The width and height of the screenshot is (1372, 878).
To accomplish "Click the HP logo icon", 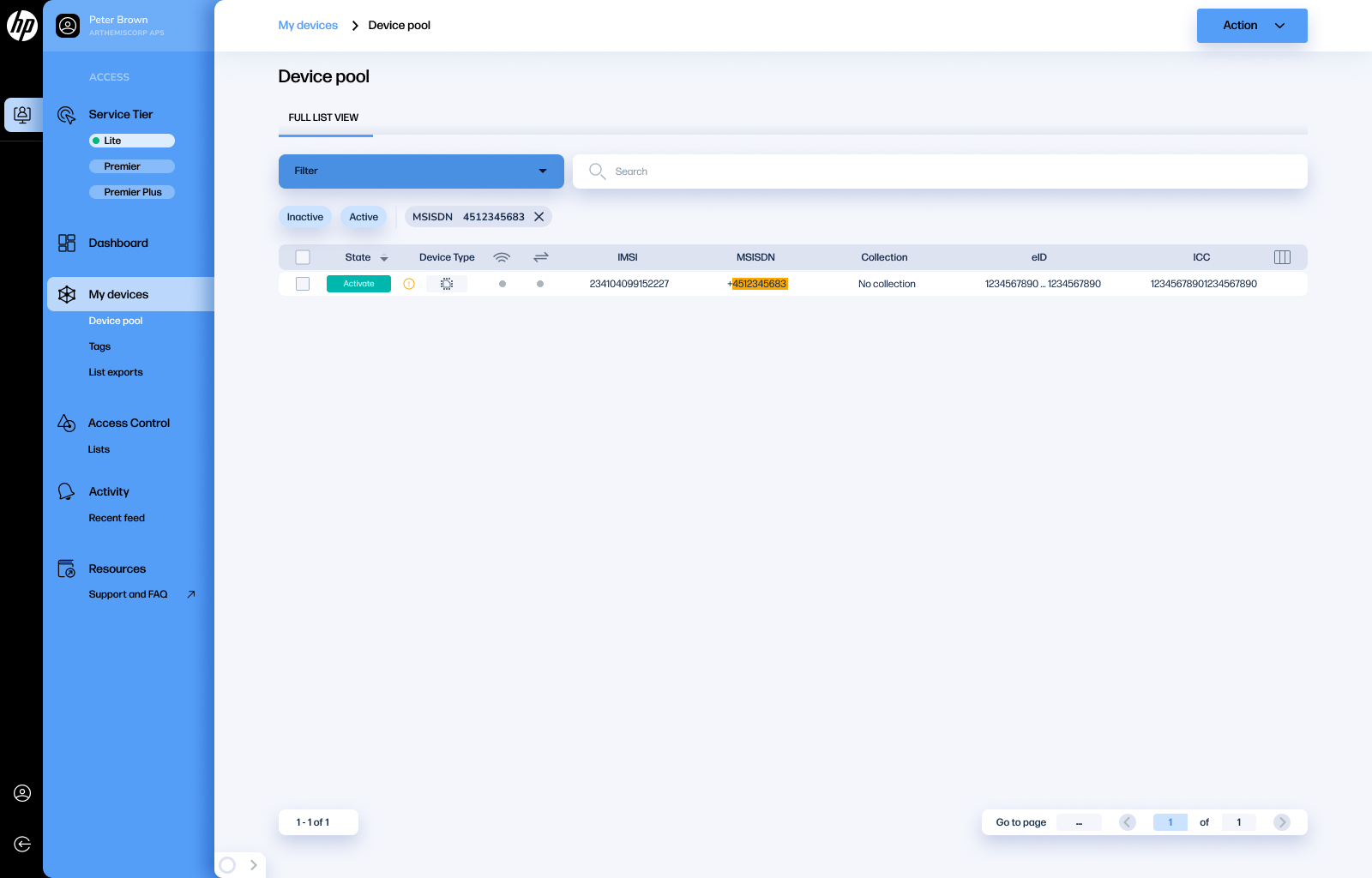I will click(x=21, y=26).
